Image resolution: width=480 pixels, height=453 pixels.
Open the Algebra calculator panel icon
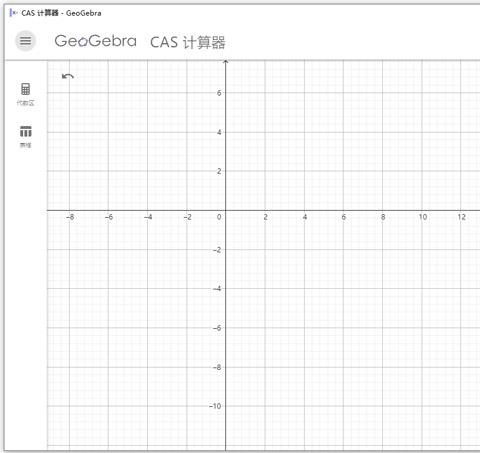point(25,89)
